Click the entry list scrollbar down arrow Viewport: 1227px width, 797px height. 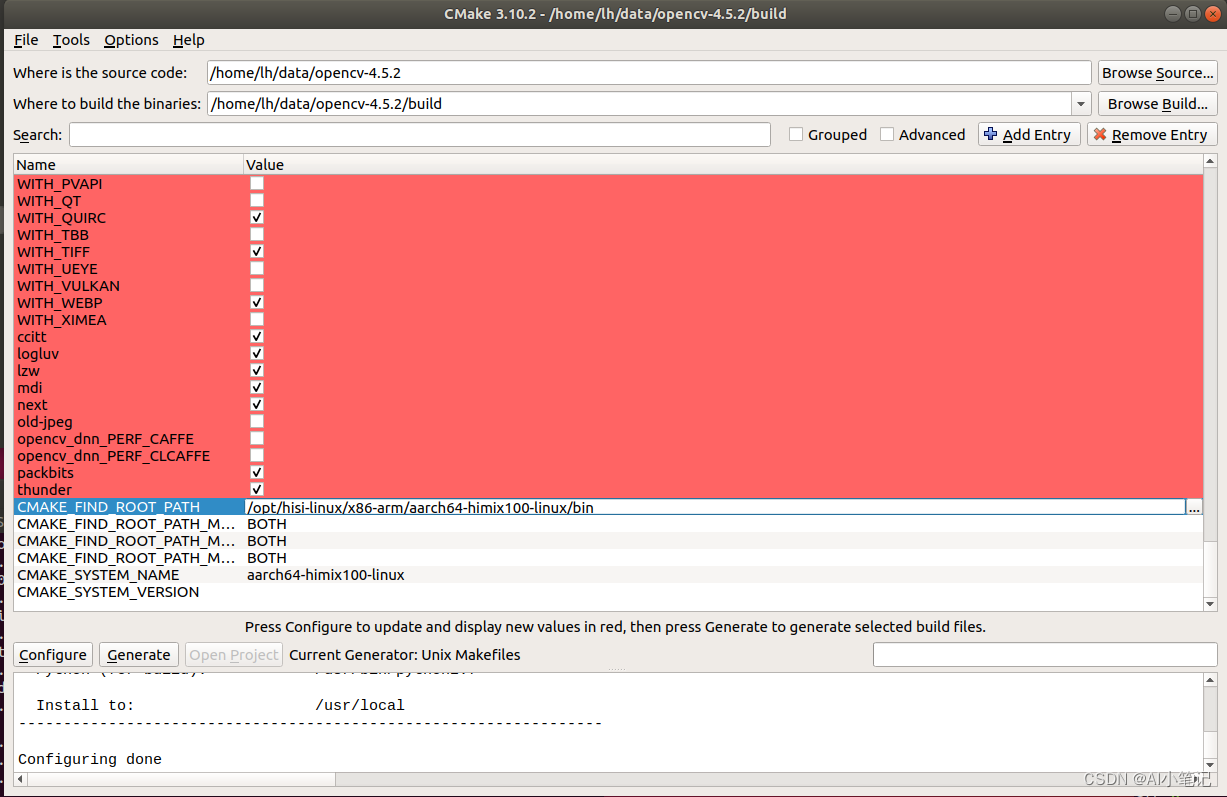(1211, 604)
